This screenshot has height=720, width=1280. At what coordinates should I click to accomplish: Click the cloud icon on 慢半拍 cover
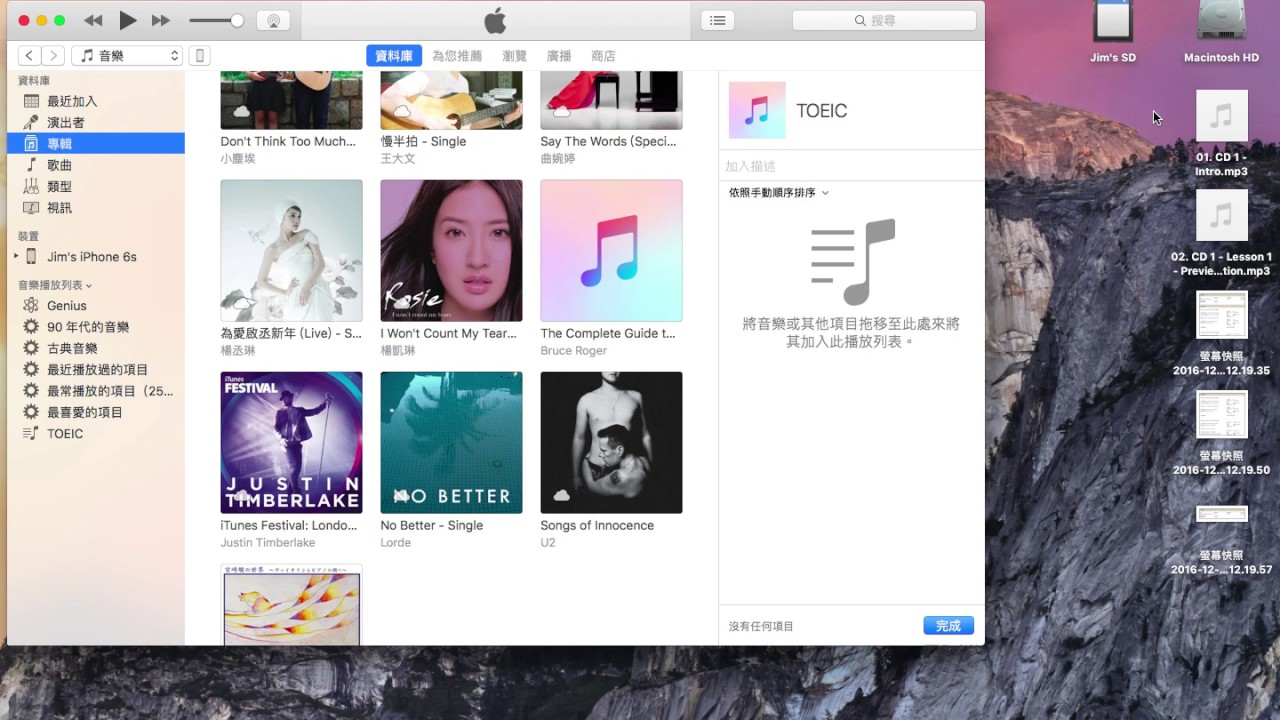(x=401, y=110)
